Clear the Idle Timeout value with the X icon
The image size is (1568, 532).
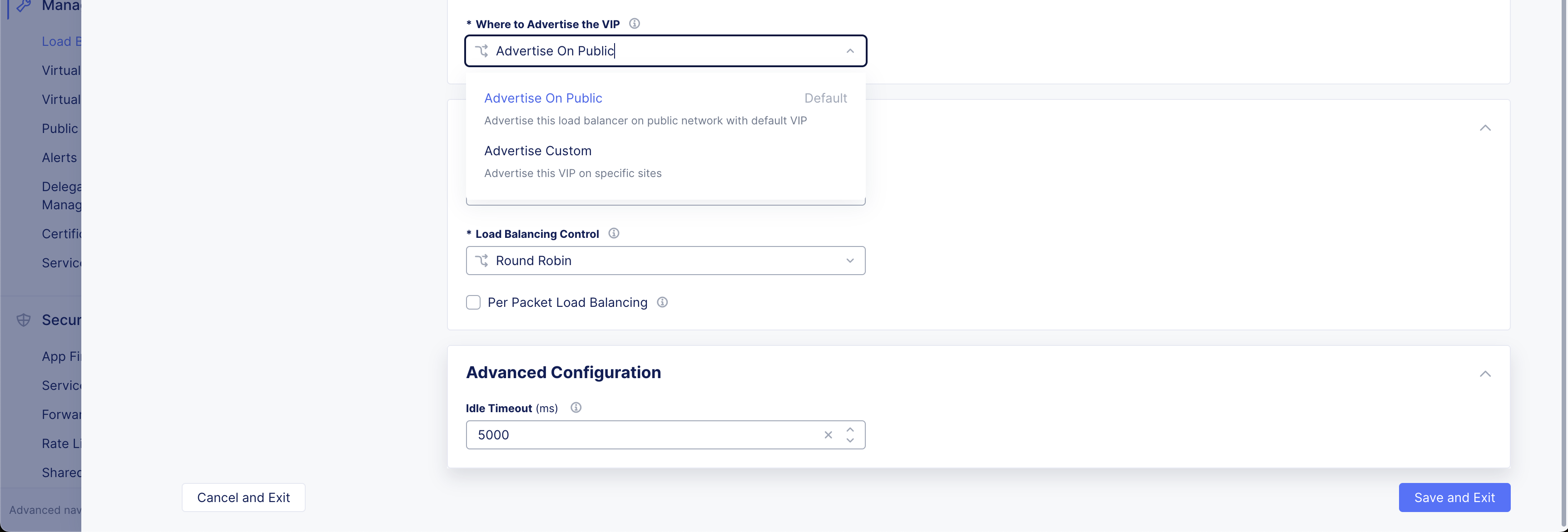click(828, 435)
